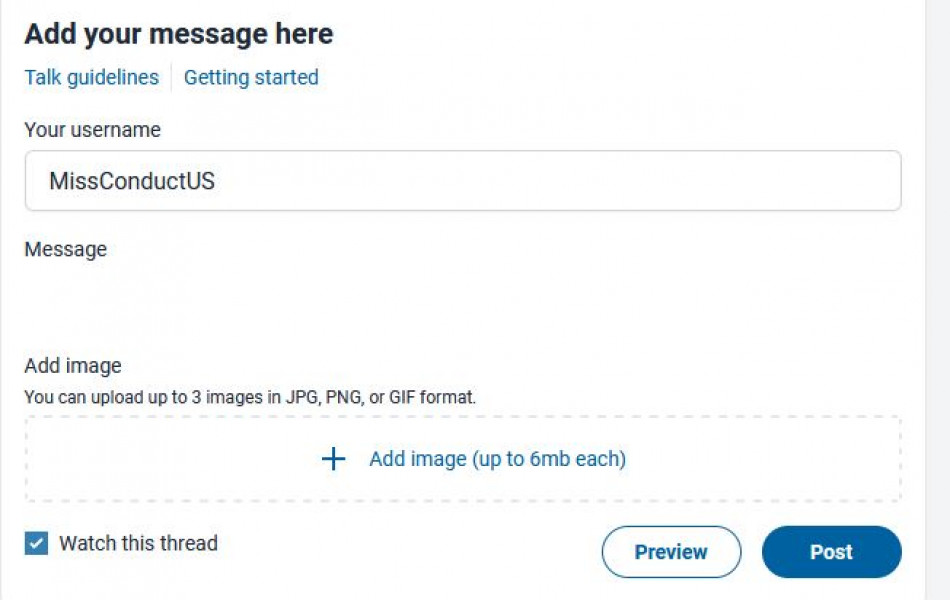Open the Getting started link
The width and height of the screenshot is (950, 600).
(251, 77)
